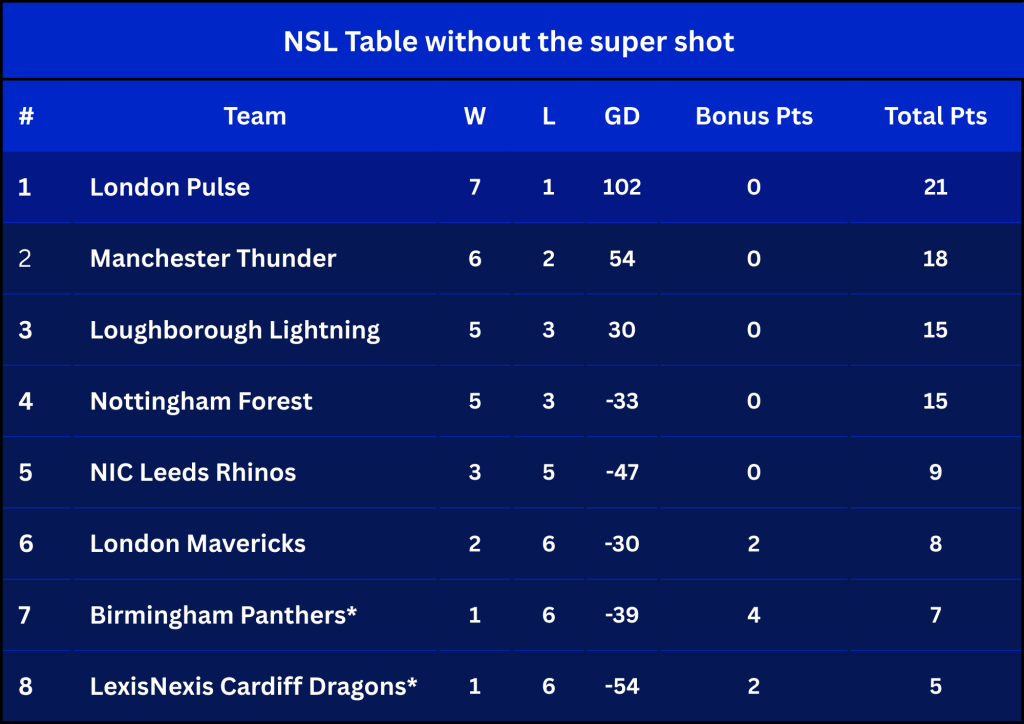Click the Bonus Pts column header

[x=754, y=116]
